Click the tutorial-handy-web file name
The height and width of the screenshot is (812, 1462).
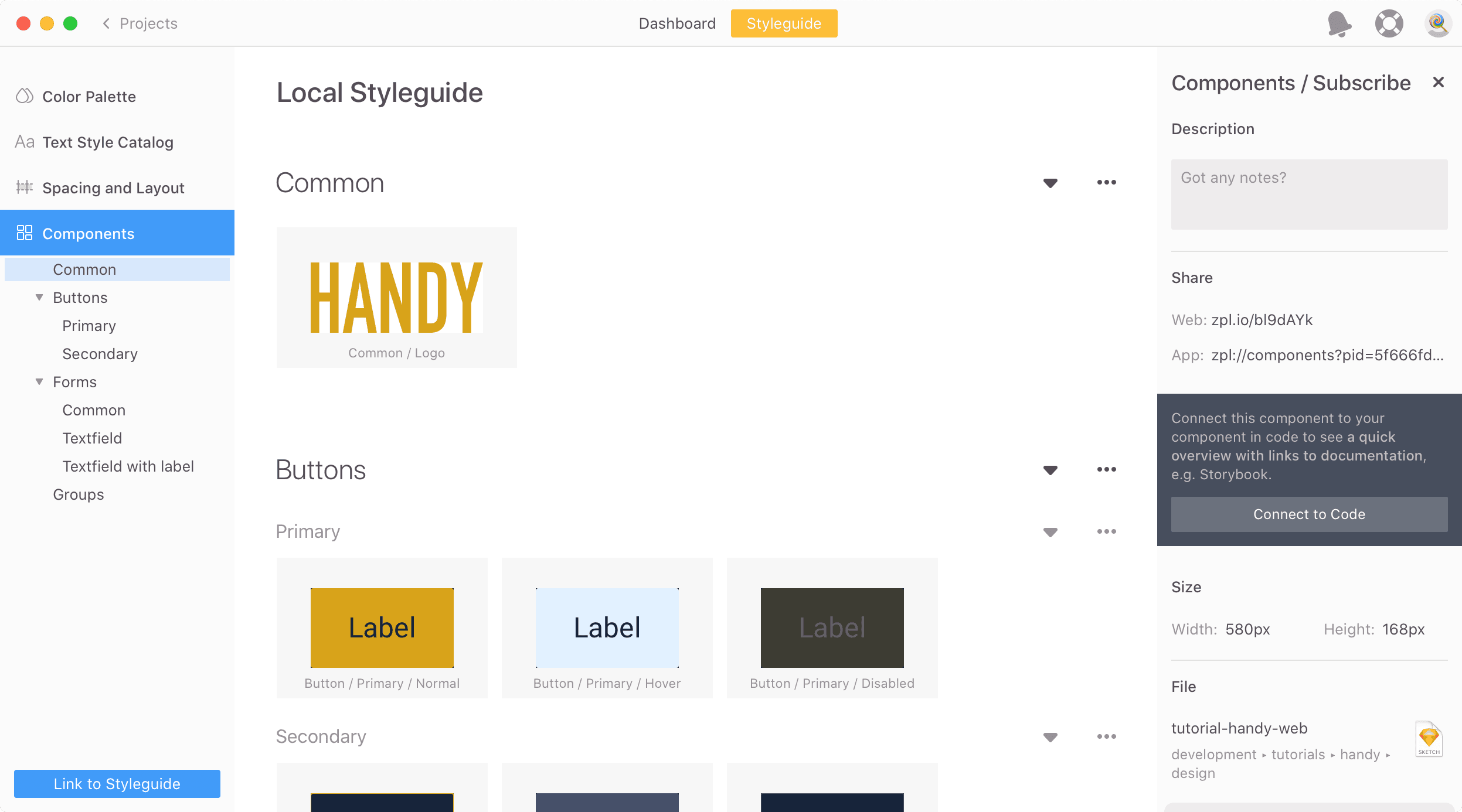click(1239, 728)
